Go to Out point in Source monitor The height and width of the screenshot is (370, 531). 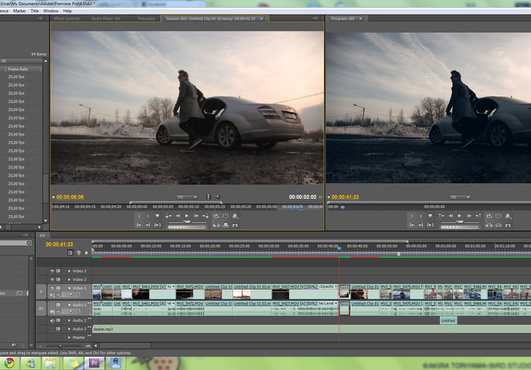click(148, 225)
